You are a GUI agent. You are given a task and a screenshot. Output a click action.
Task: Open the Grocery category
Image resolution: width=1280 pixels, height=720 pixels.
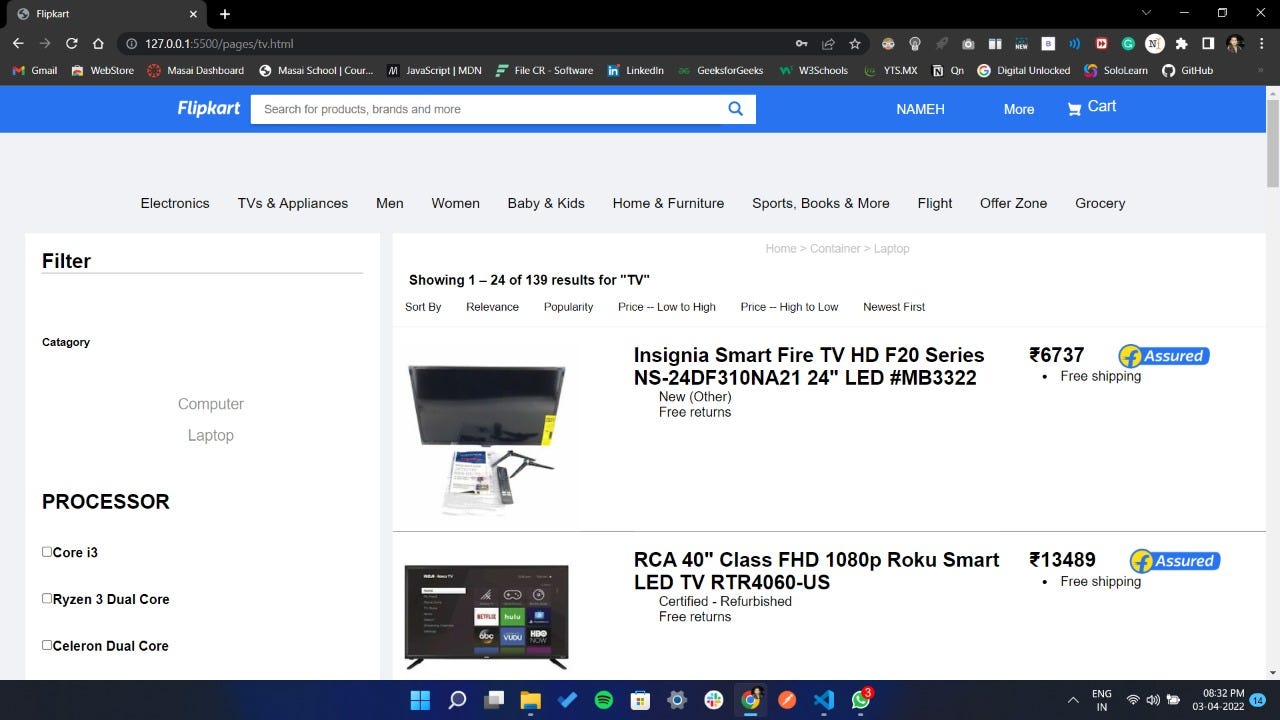point(1100,203)
